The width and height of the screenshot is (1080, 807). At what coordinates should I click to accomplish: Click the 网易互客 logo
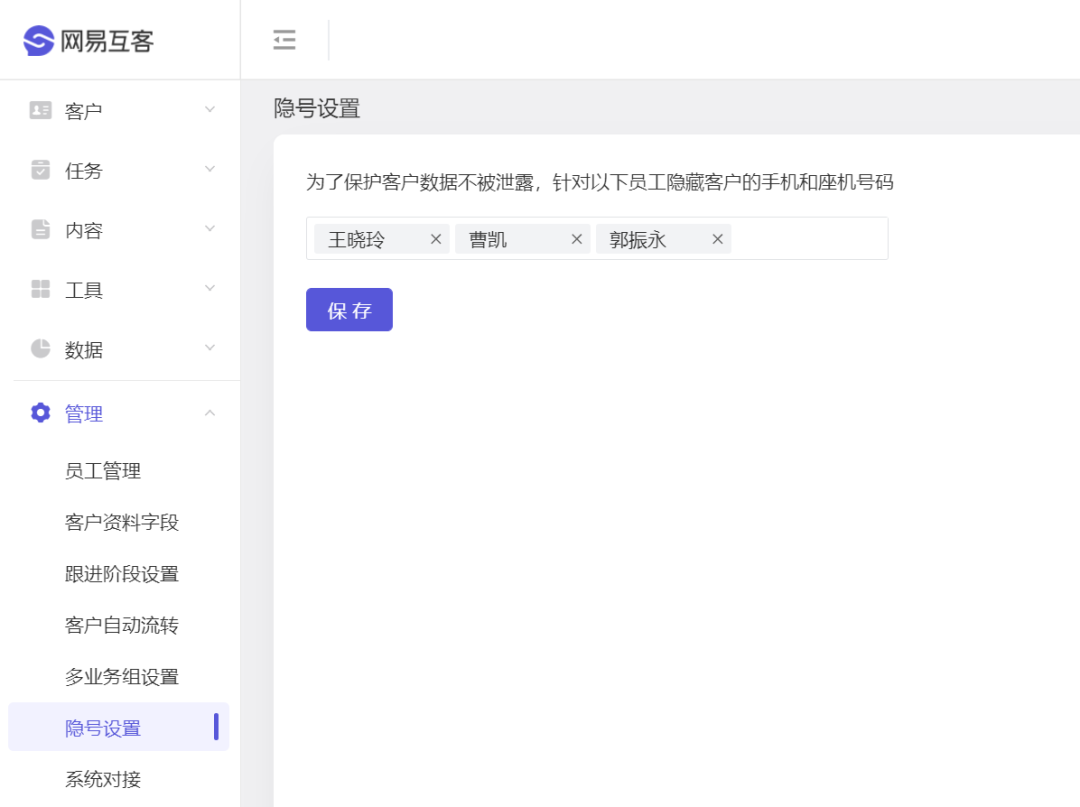(88, 41)
